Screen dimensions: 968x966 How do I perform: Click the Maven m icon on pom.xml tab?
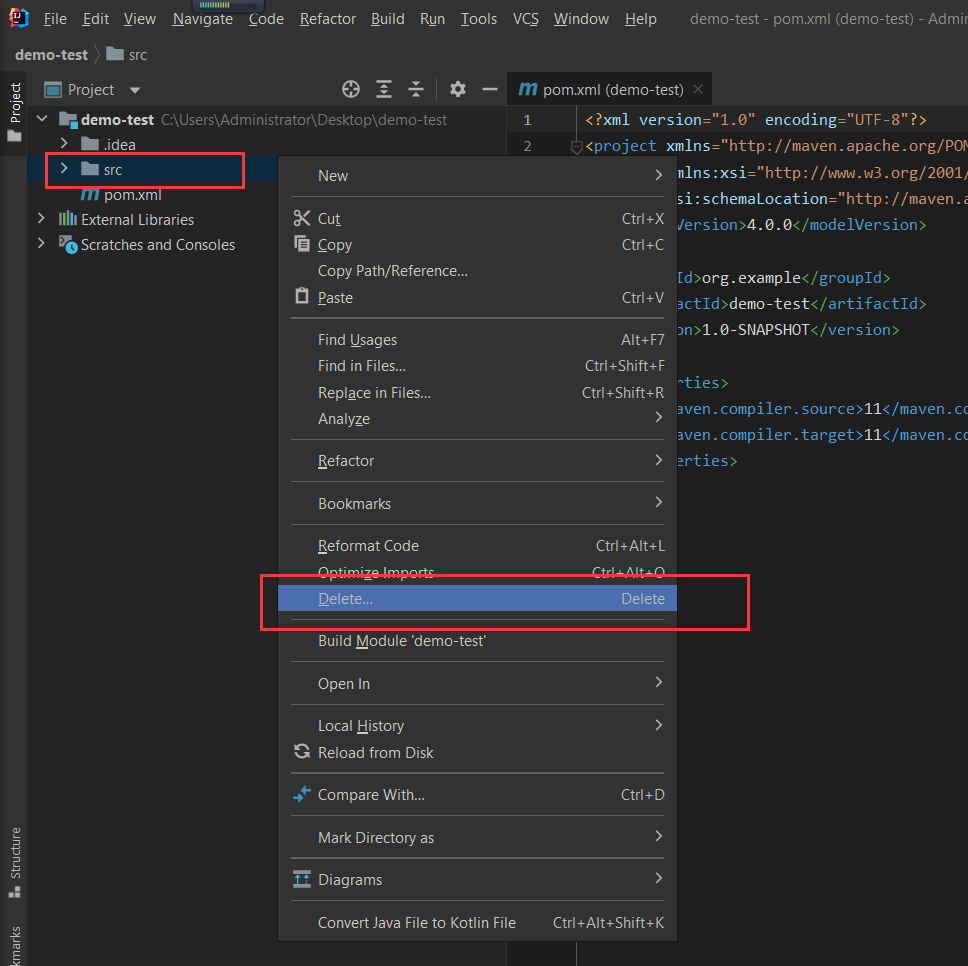click(528, 90)
